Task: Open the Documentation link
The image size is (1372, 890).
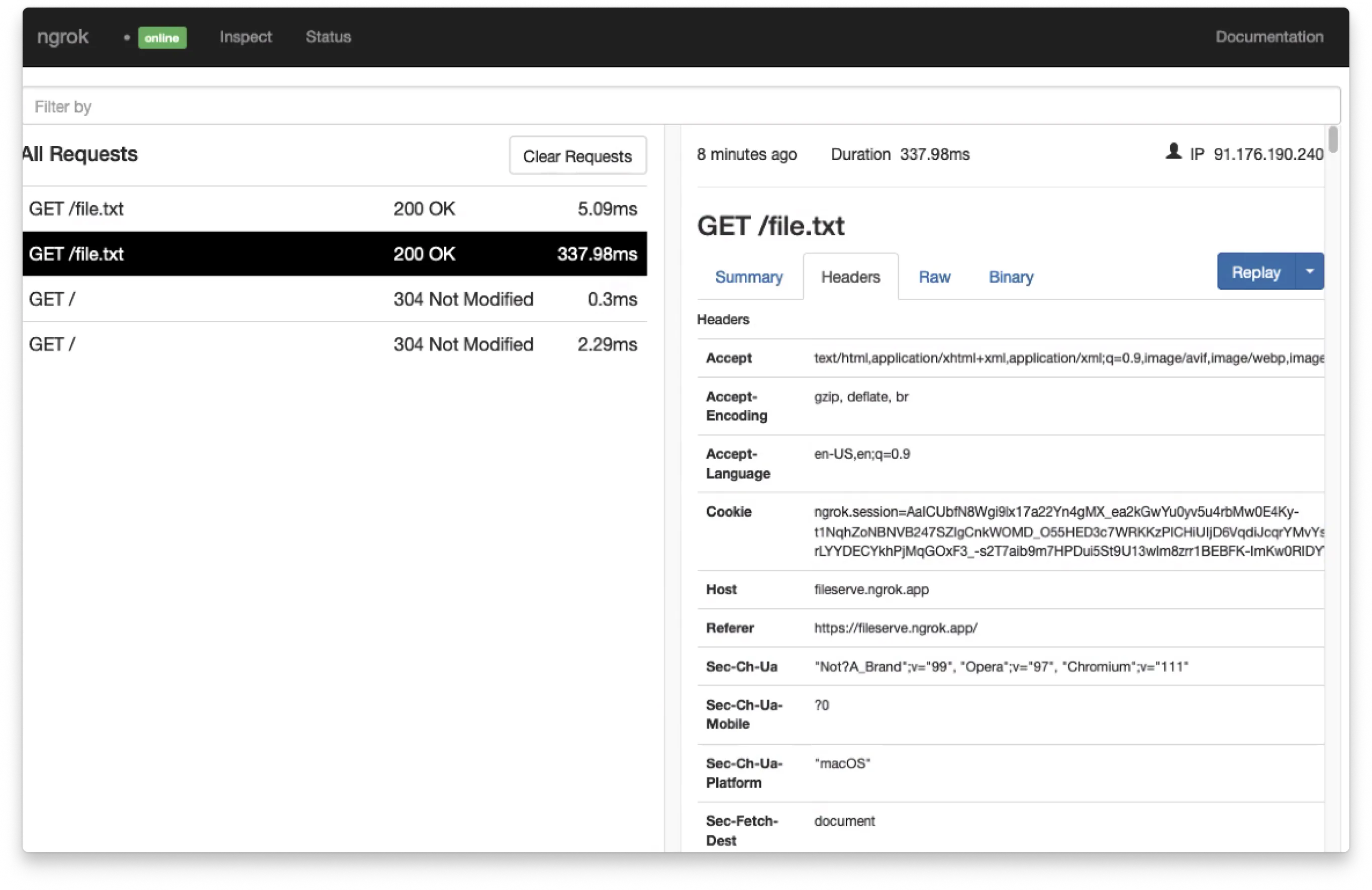Action: [x=1269, y=37]
